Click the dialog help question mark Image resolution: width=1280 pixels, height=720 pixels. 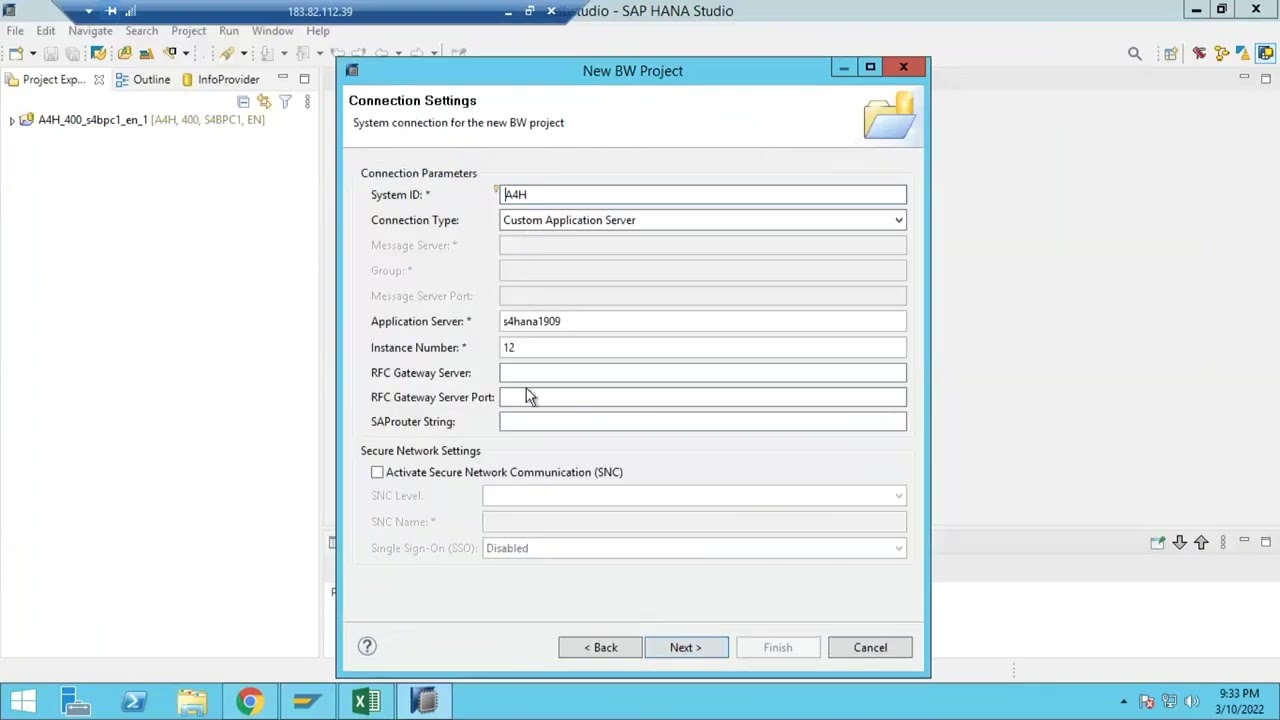point(367,646)
